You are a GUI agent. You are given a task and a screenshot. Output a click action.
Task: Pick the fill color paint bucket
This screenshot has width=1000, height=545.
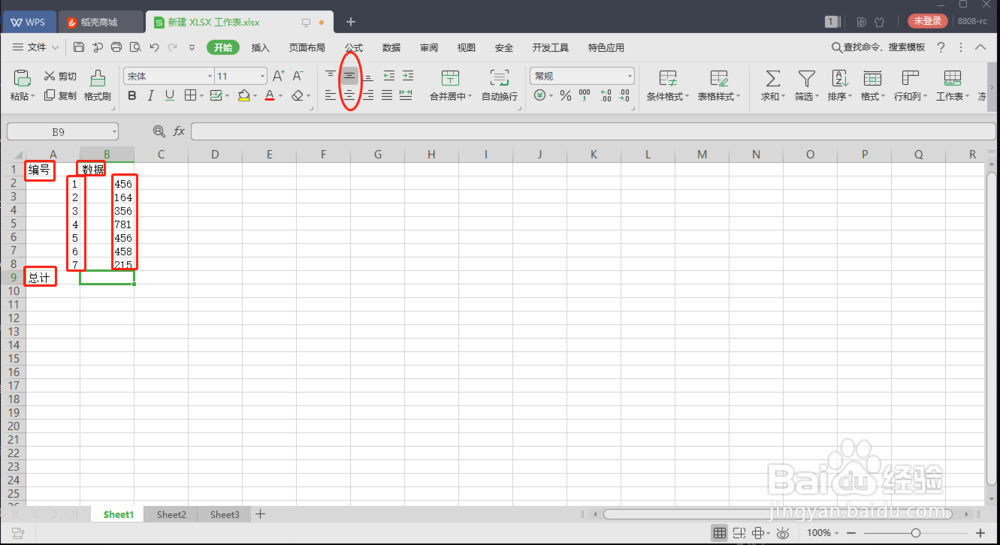(x=243, y=96)
